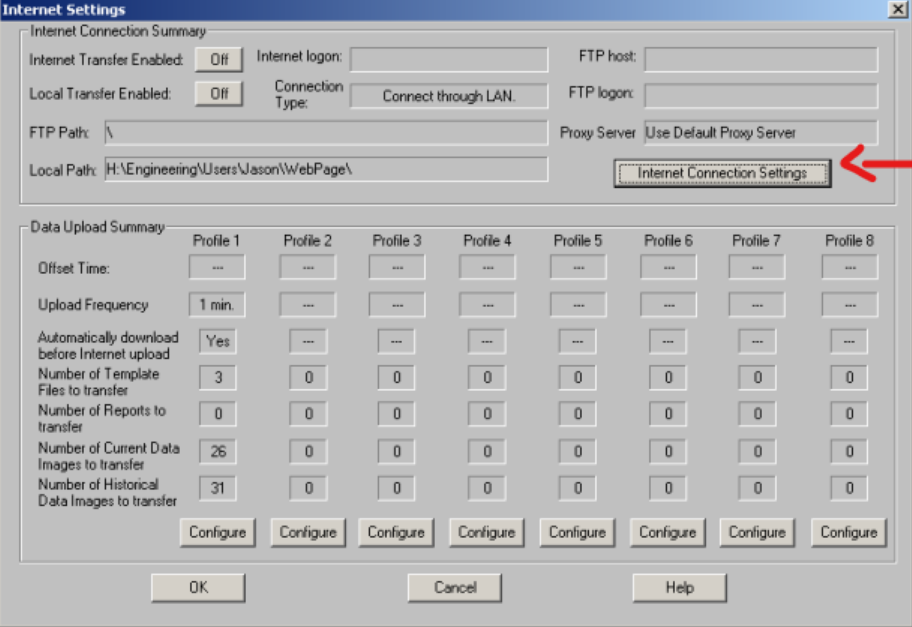
Task: Select the FTP Path field
Action: point(326,133)
